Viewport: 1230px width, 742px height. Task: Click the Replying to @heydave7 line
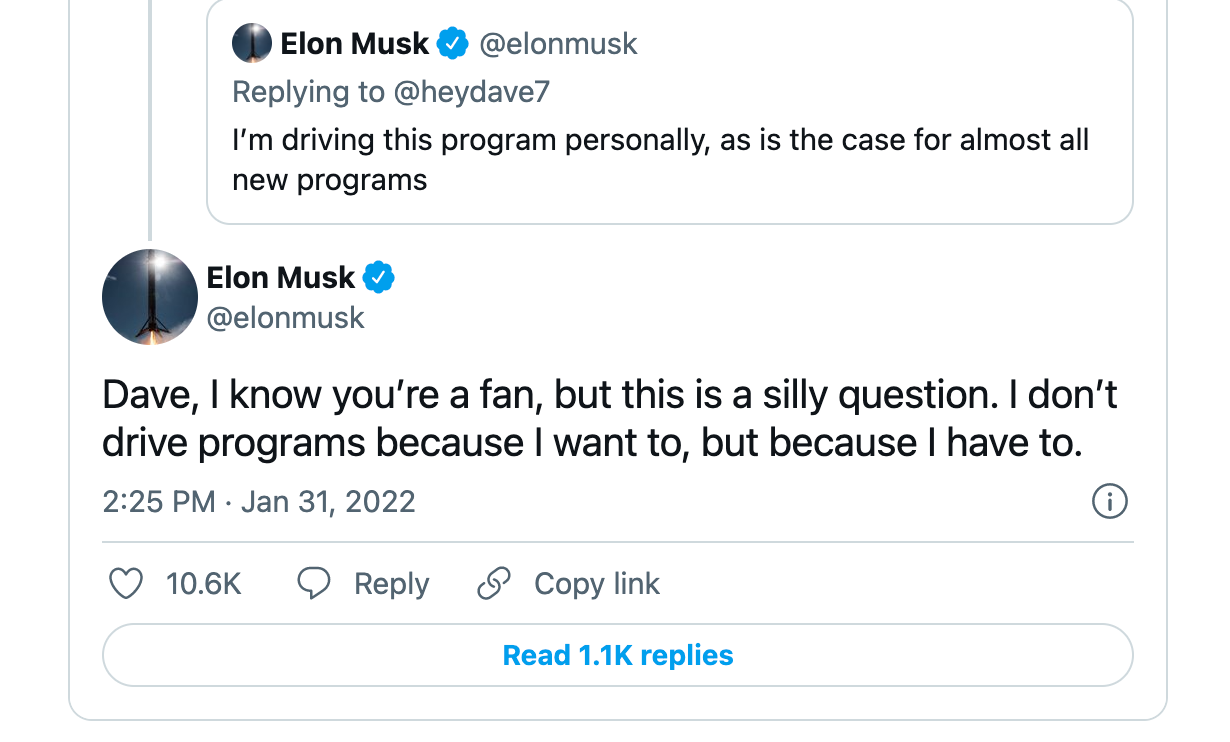tap(391, 92)
